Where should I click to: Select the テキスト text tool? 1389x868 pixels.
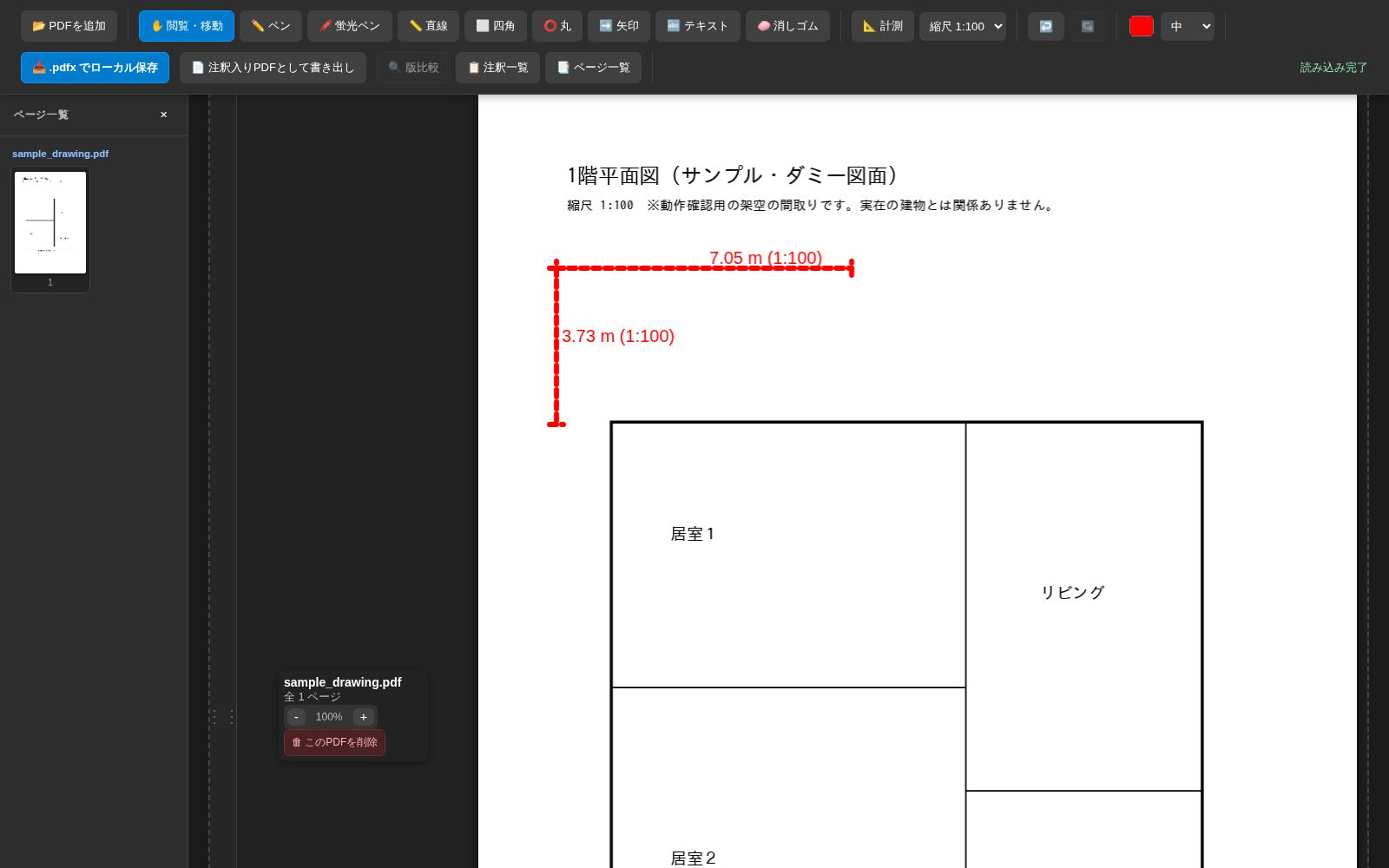pos(698,26)
